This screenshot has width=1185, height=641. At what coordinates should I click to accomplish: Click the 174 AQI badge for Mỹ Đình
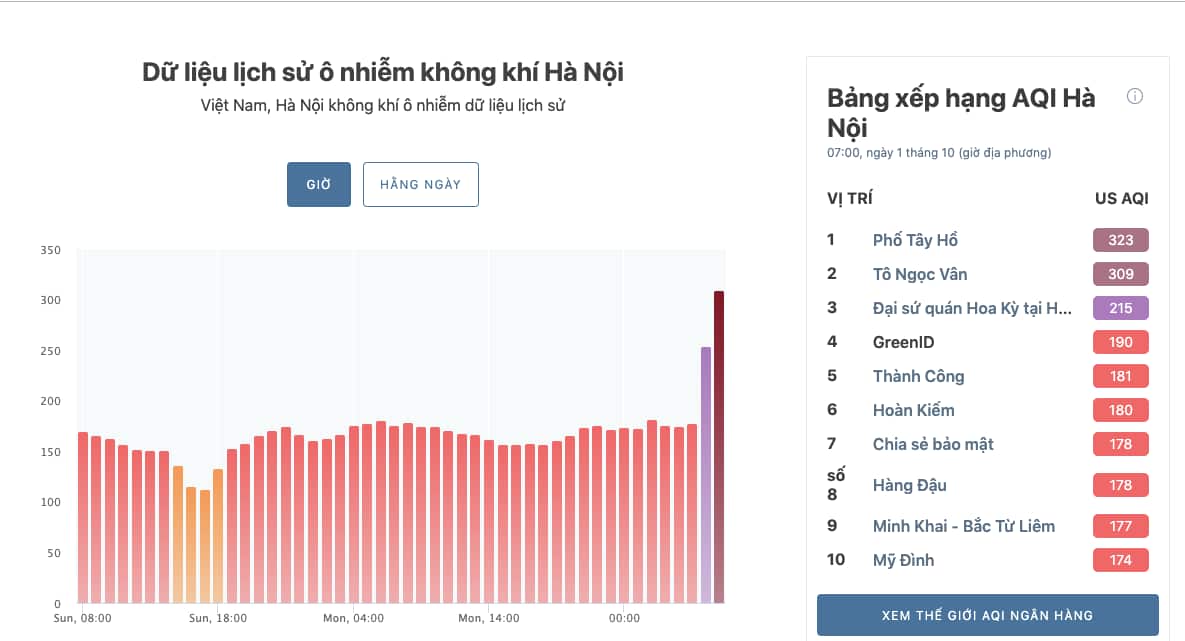tap(1120, 560)
